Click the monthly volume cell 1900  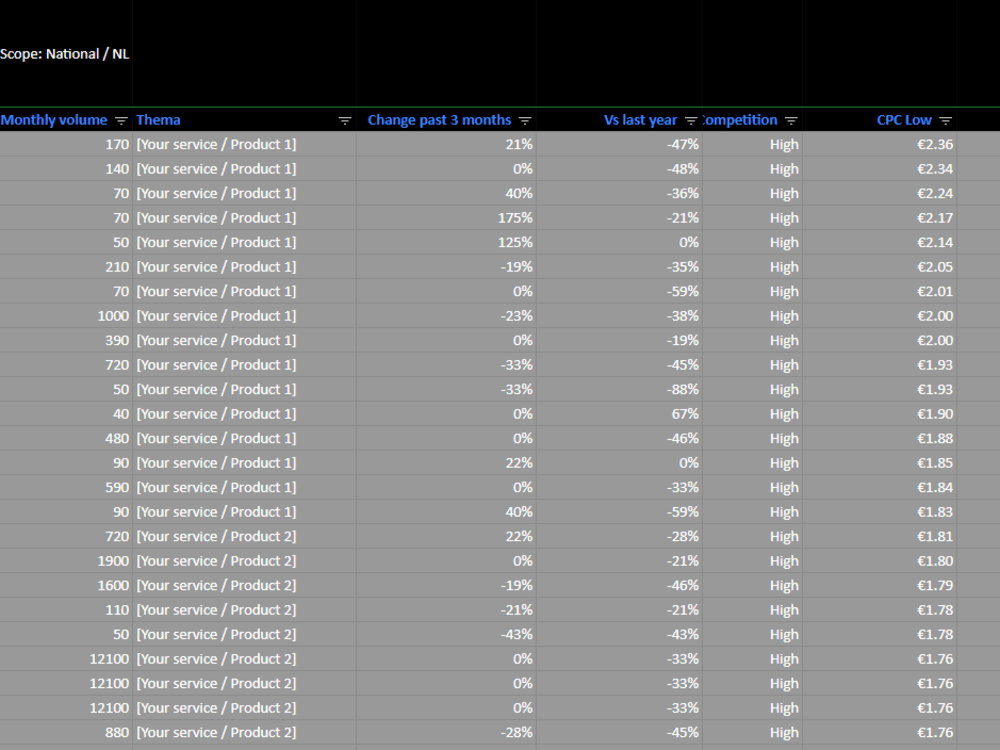coord(66,561)
